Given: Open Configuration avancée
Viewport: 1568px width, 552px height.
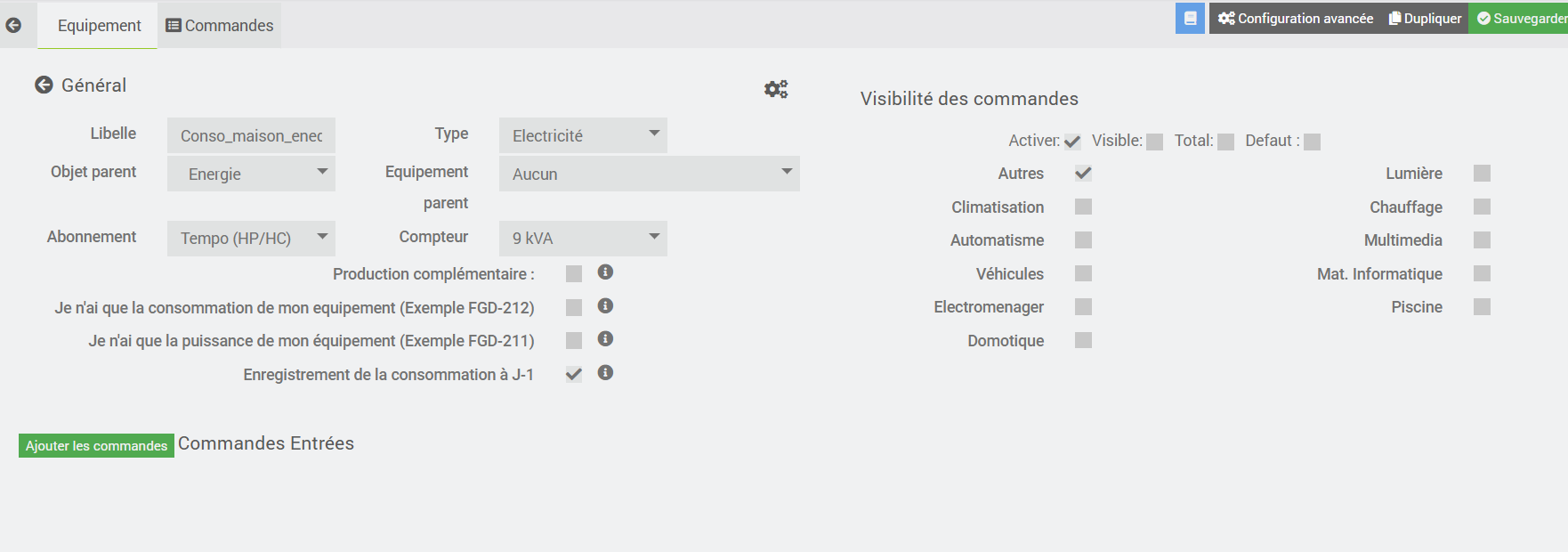Looking at the screenshot, I should 1296,18.
